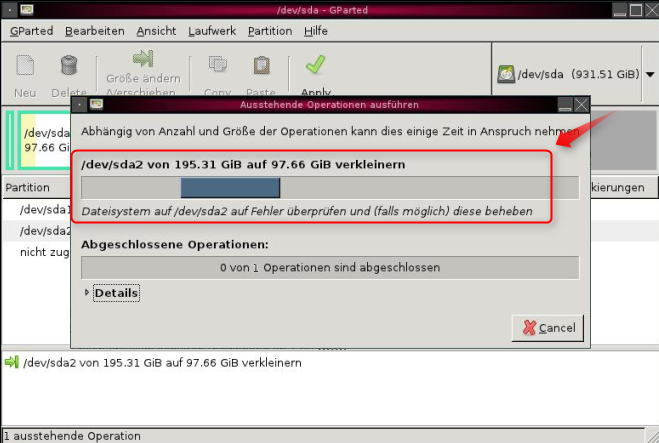This screenshot has height=443, width=659.
Task: Click the Cancel button in dialog
Action: pyautogui.click(x=548, y=328)
